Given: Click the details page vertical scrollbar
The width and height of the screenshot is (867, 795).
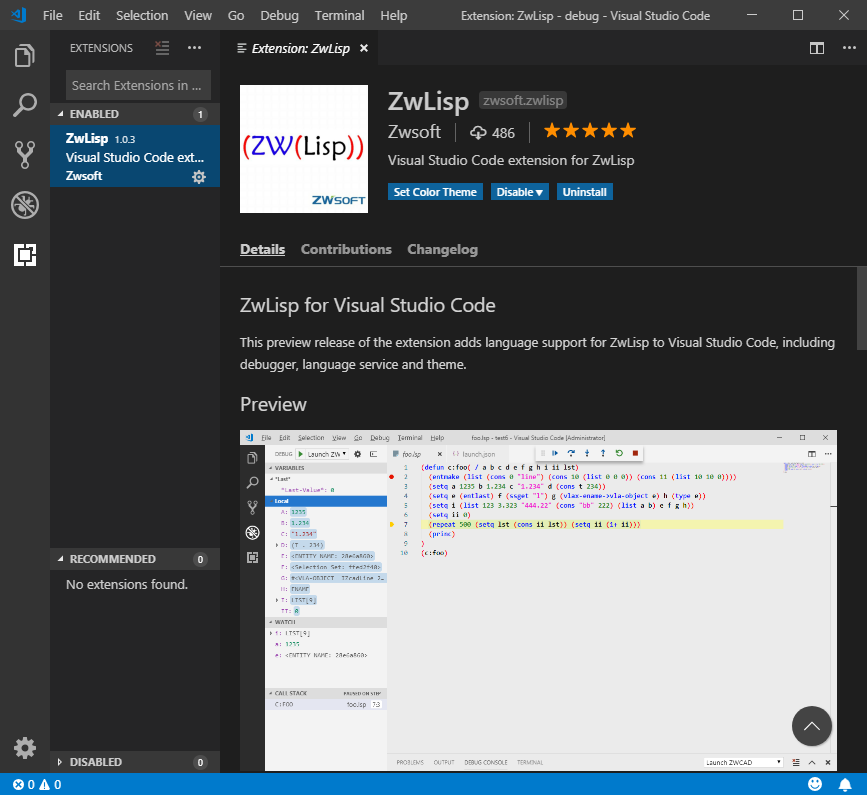Looking at the screenshot, I should (x=861, y=308).
